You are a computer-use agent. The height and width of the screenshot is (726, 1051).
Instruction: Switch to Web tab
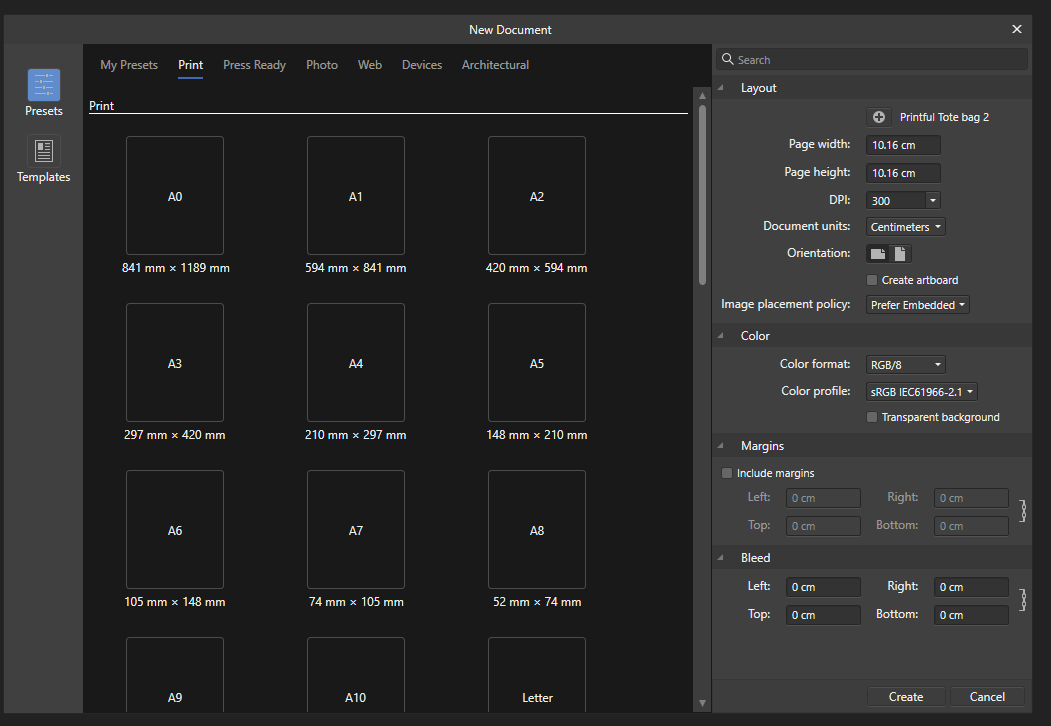(370, 65)
